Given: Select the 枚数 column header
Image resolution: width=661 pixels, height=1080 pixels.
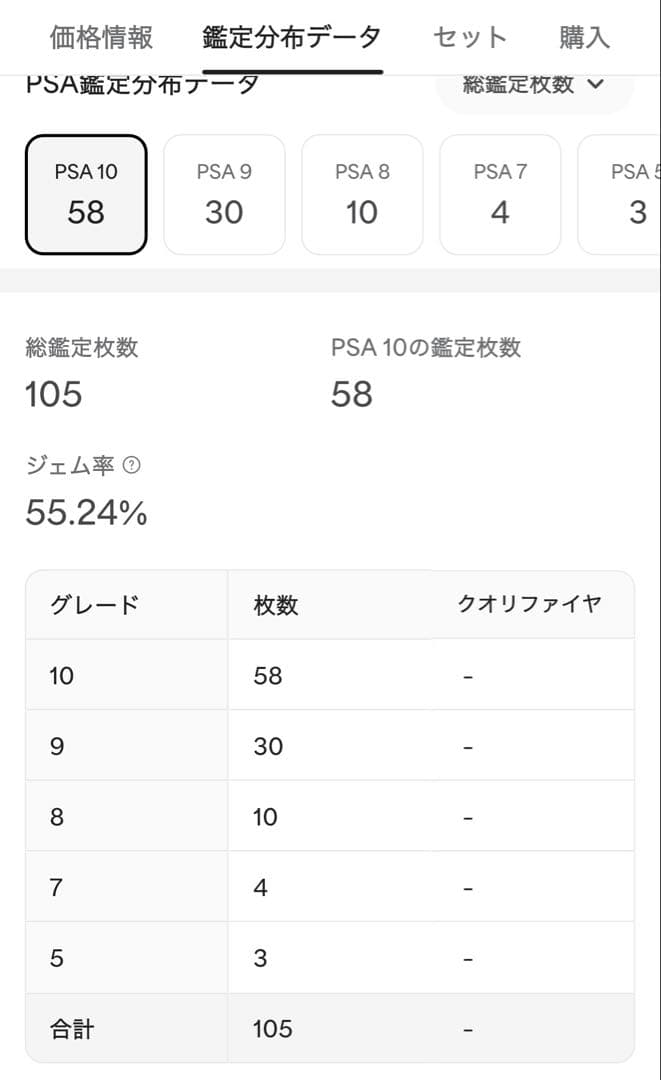Looking at the screenshot, I should [276, 604].
